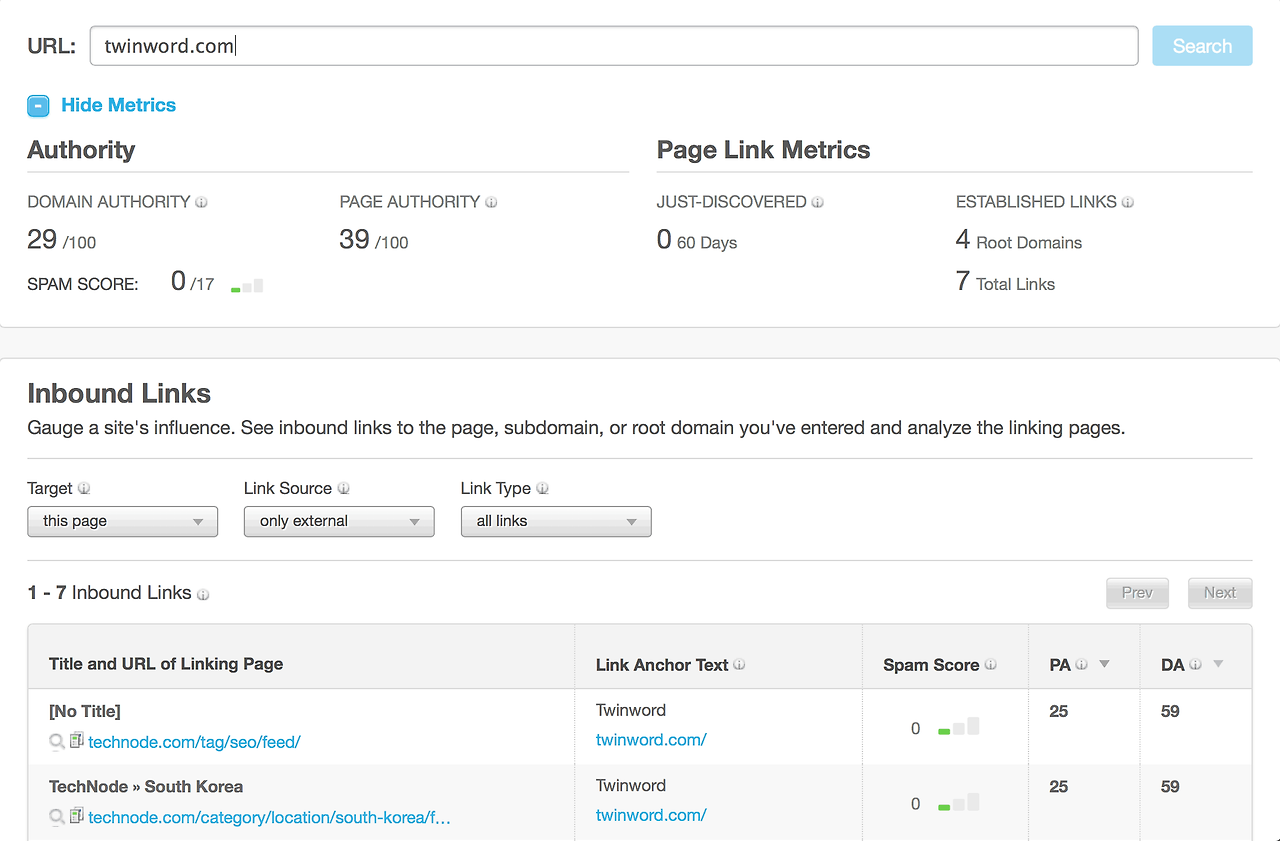The image size is (1280, 841).
Task: Click the magnifier icon beside technode.com/tag/seo/feed/
Action: [x=57, y=742]
